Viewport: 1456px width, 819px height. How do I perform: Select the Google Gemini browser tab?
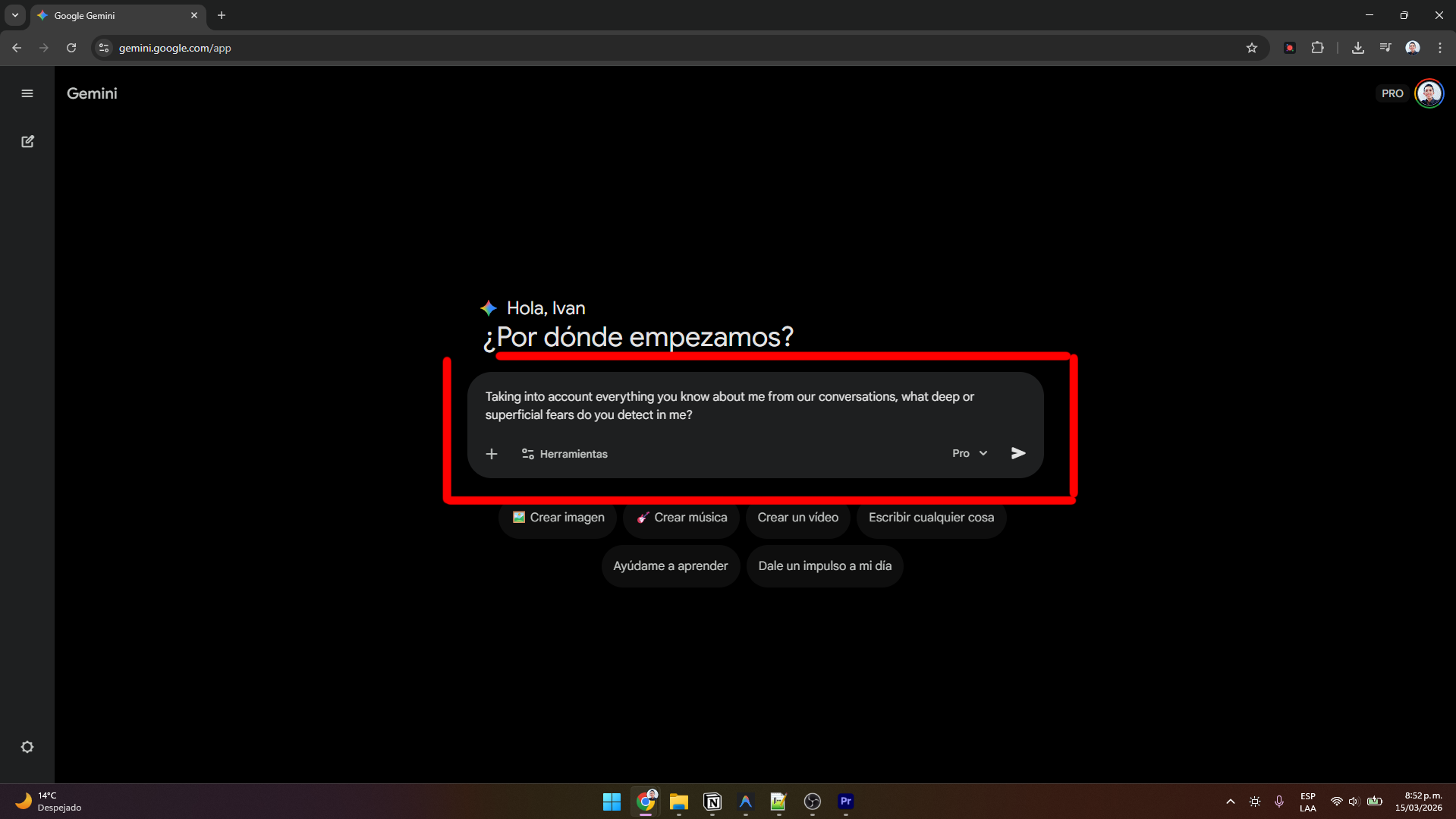tap(118, 15)
